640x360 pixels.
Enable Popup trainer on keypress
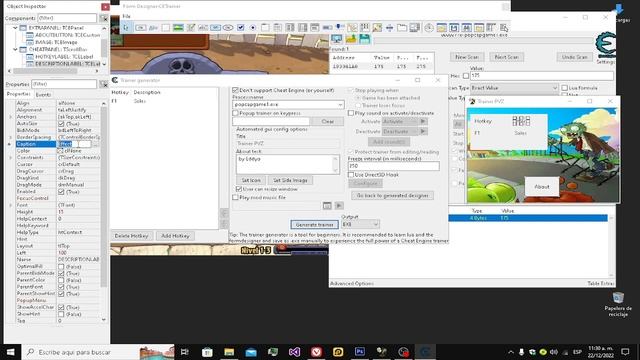pos(236,113)
